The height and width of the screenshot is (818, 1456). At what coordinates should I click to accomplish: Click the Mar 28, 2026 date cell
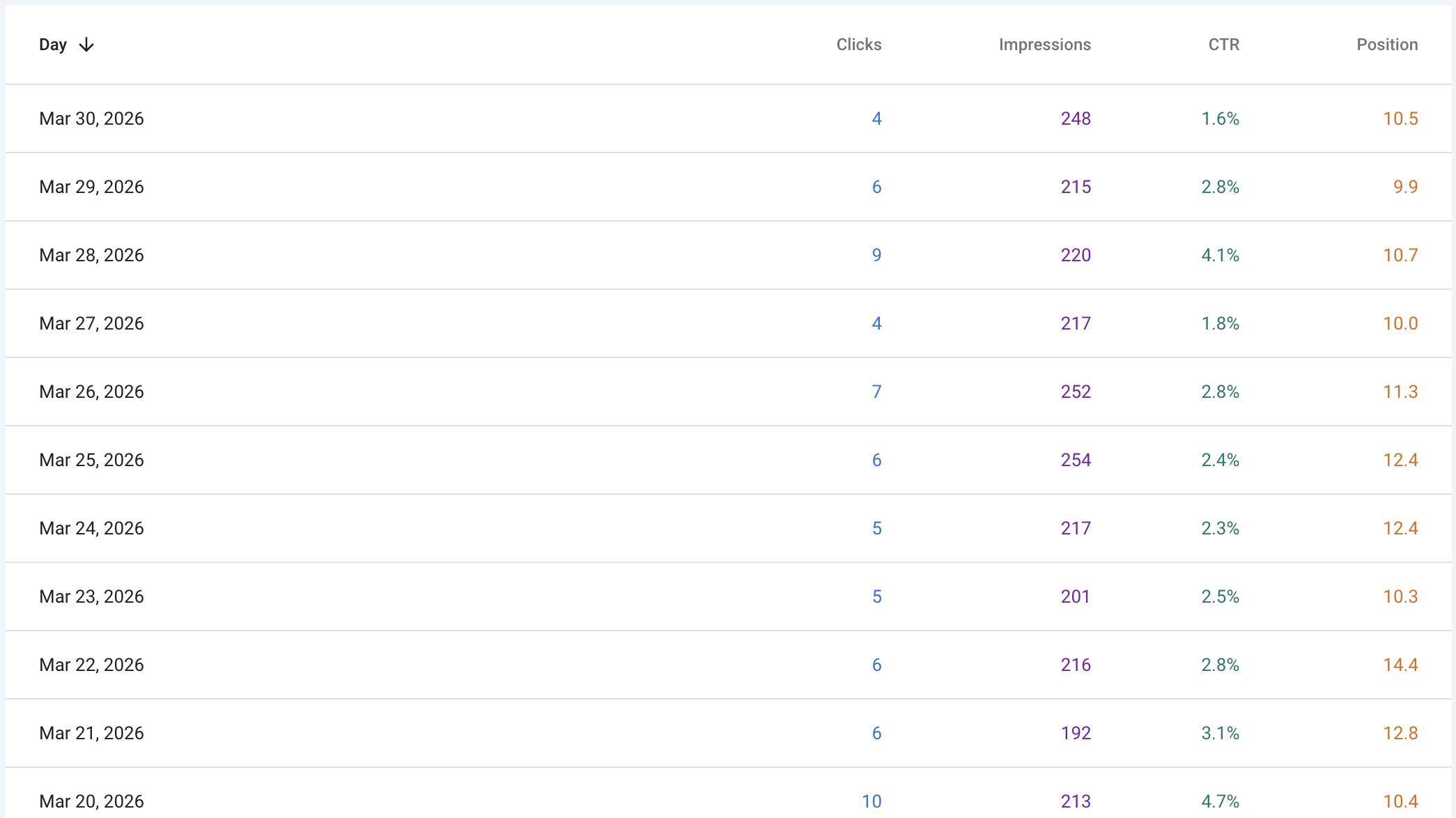click(x=91, y=255)
